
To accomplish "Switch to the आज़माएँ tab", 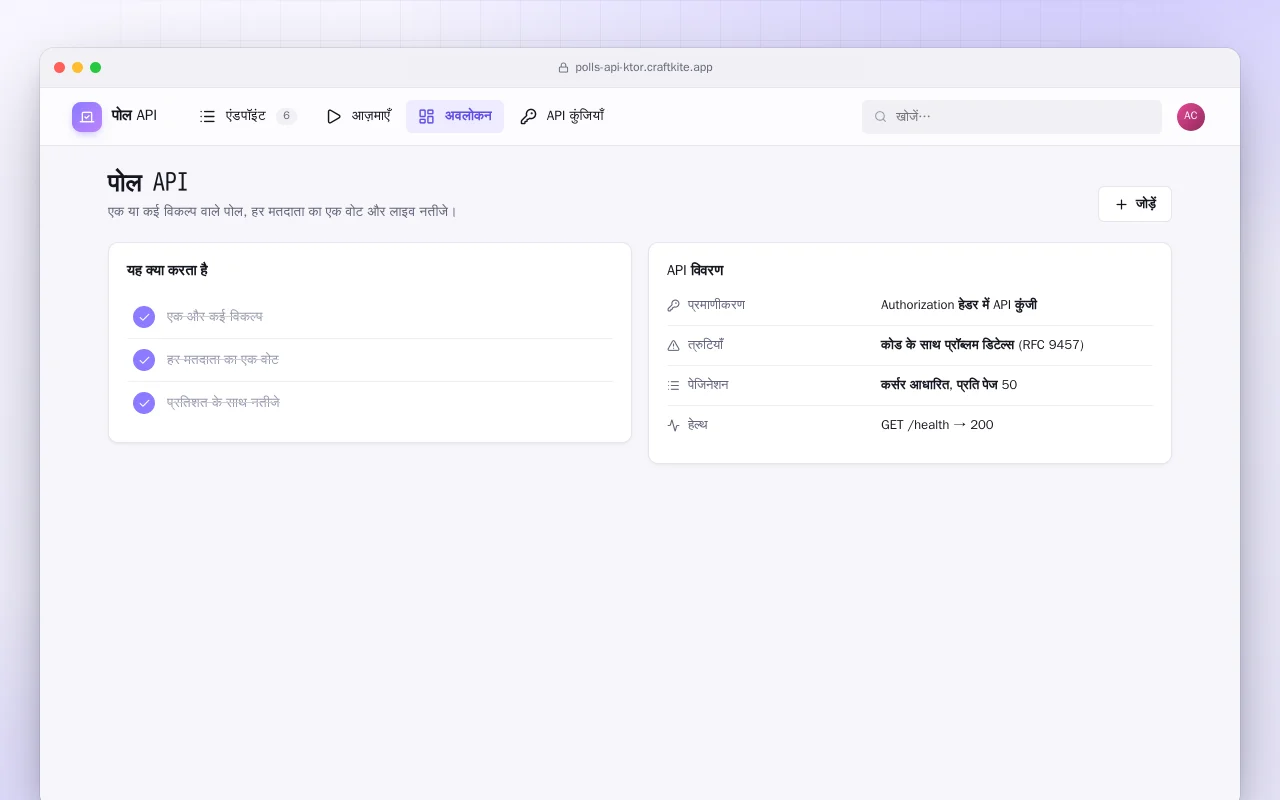I will [358, 116].
